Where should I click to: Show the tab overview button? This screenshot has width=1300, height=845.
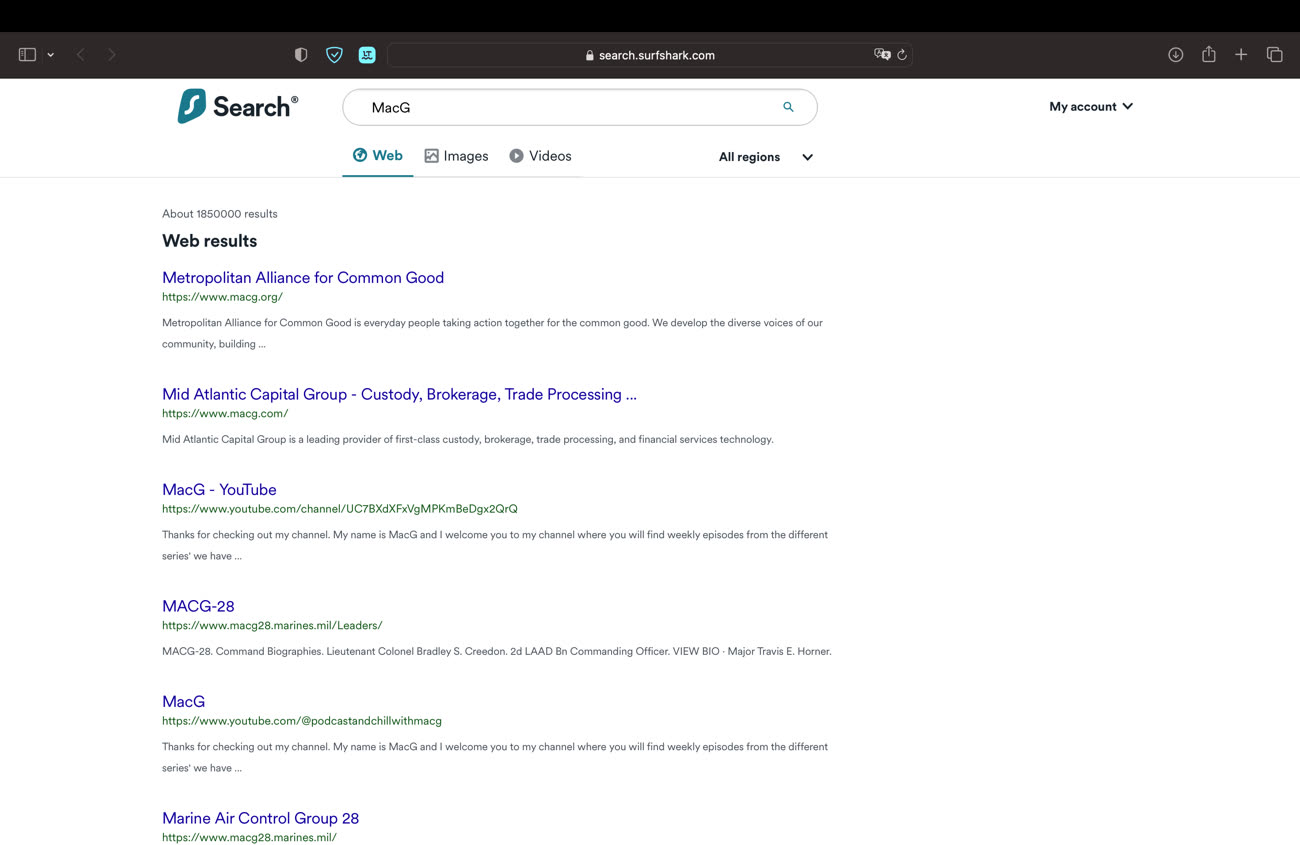[x=1274, y=55]
